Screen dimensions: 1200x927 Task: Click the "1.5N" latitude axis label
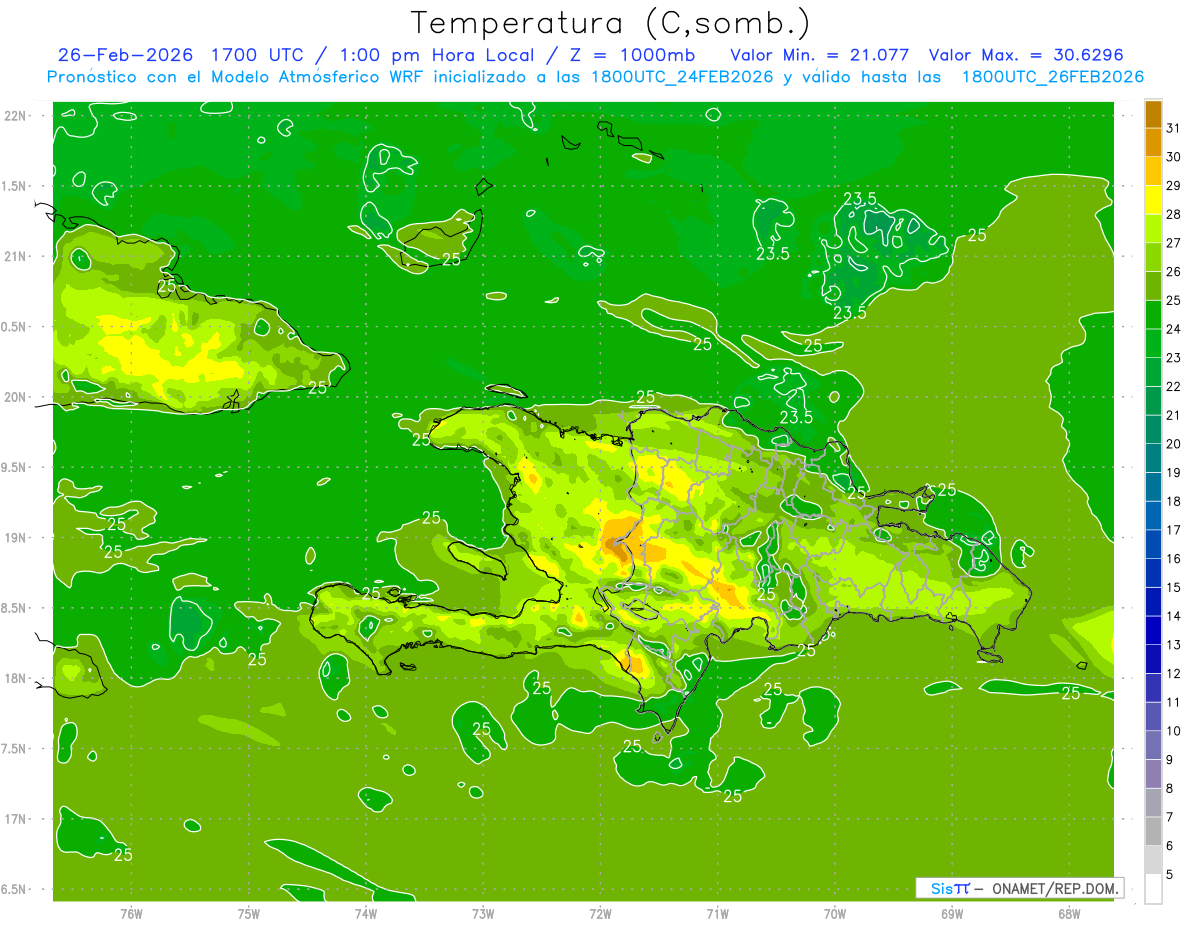(x=15, y=186)
